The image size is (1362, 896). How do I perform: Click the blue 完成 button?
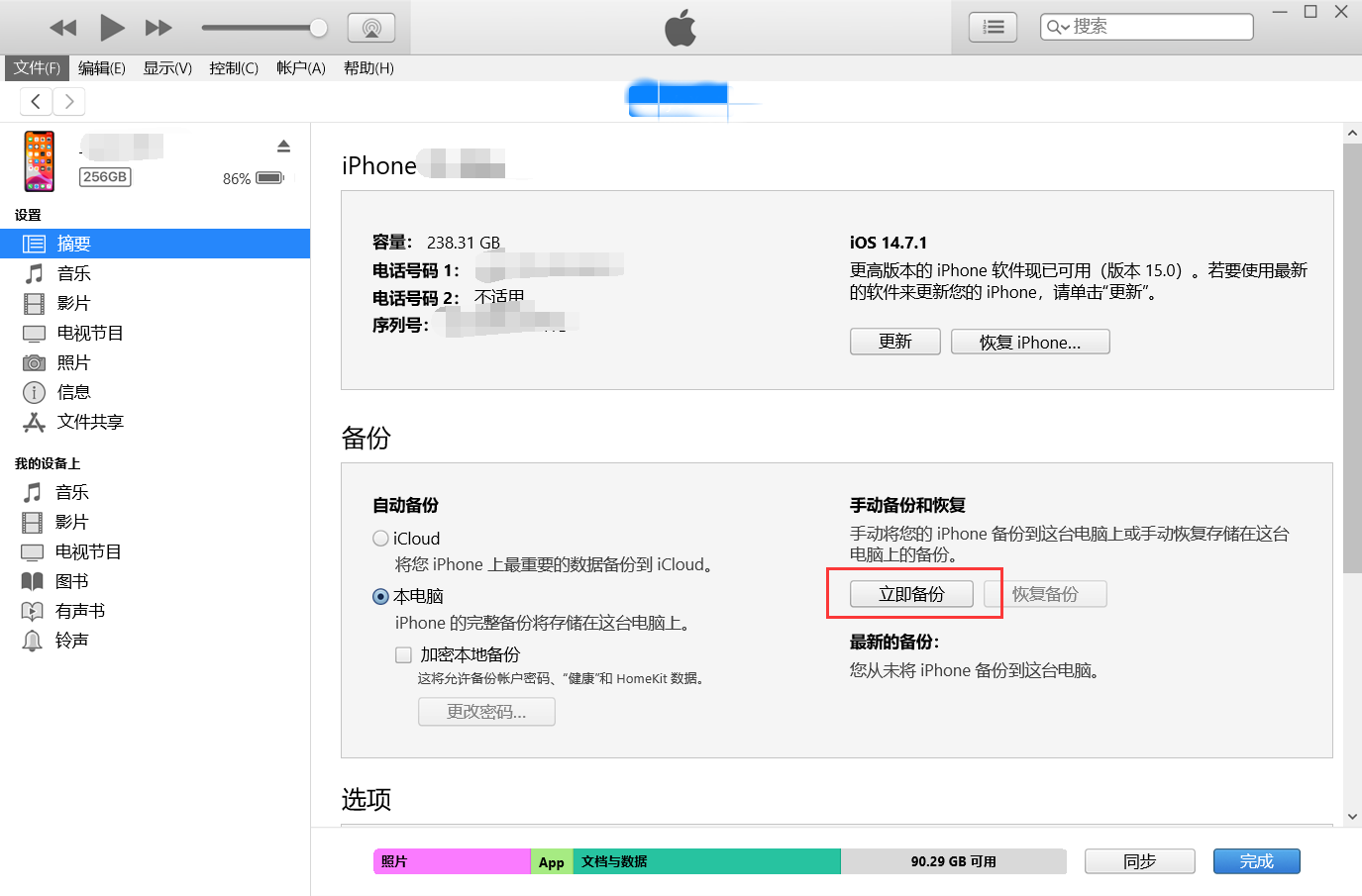click(x=1257, y=861)
